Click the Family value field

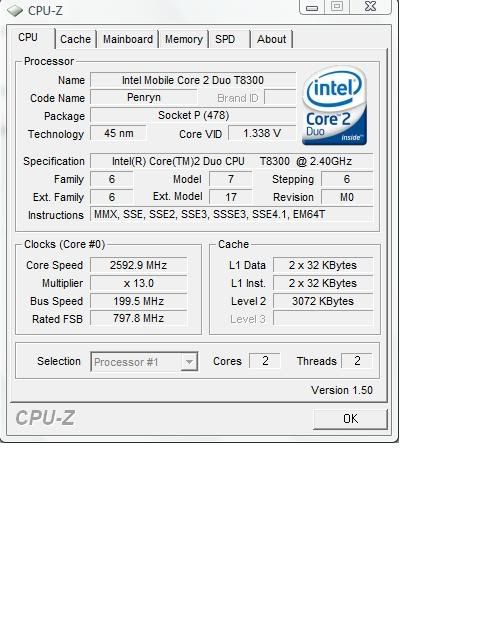111,179
